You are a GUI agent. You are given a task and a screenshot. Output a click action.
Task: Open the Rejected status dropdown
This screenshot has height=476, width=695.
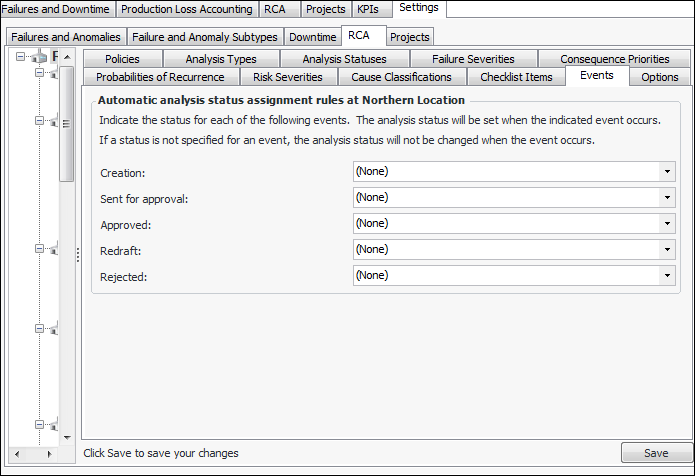(514, 275)
